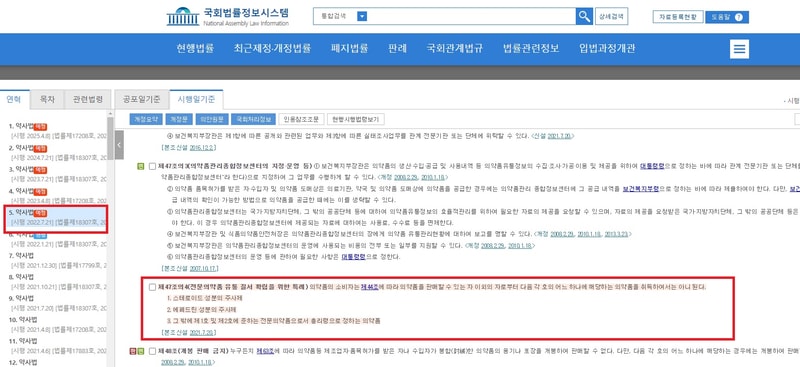This screenshot has width=800, height=367.
Task: Open the 2016.12.2 본조신설 date link
Action: coord(203,147)
